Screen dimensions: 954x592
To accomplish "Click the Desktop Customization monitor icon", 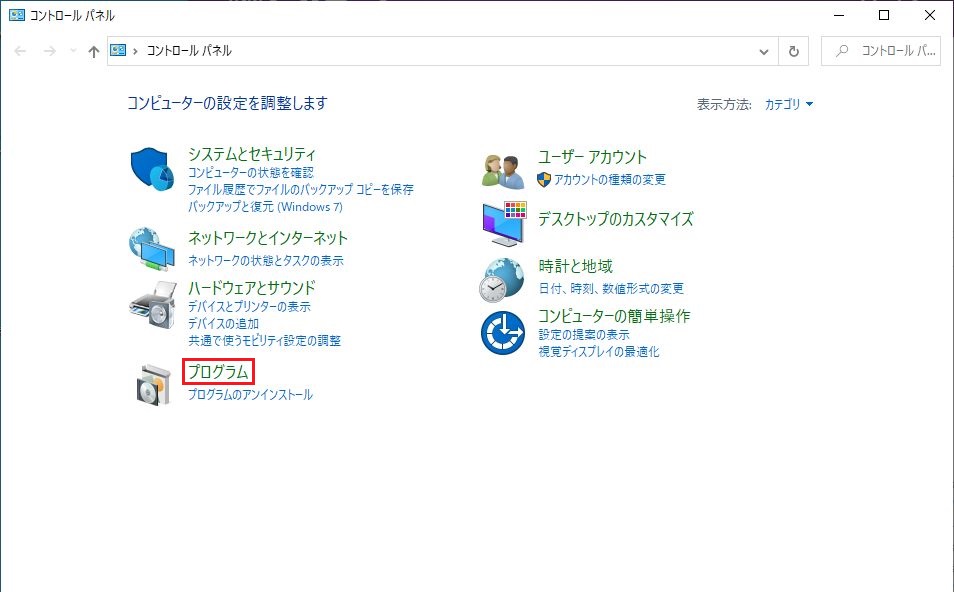I will [x=504, y=223].
